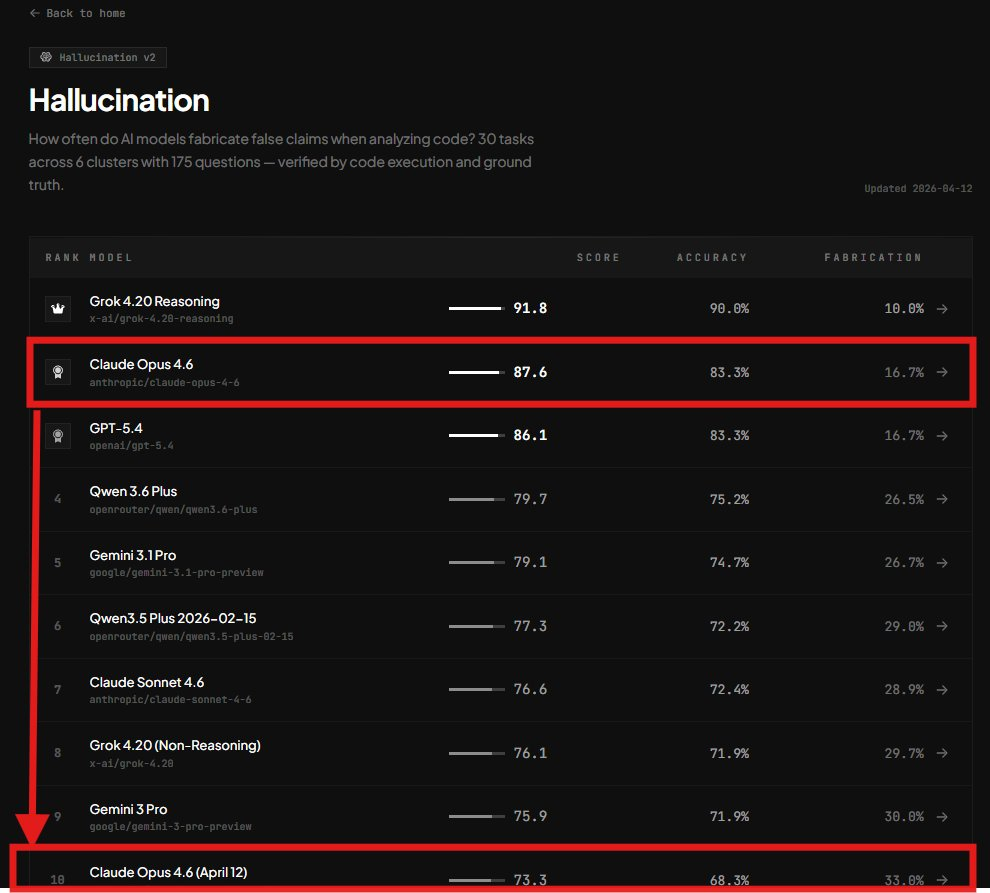Click the 90.0% accuracy value

coord(729,309)
